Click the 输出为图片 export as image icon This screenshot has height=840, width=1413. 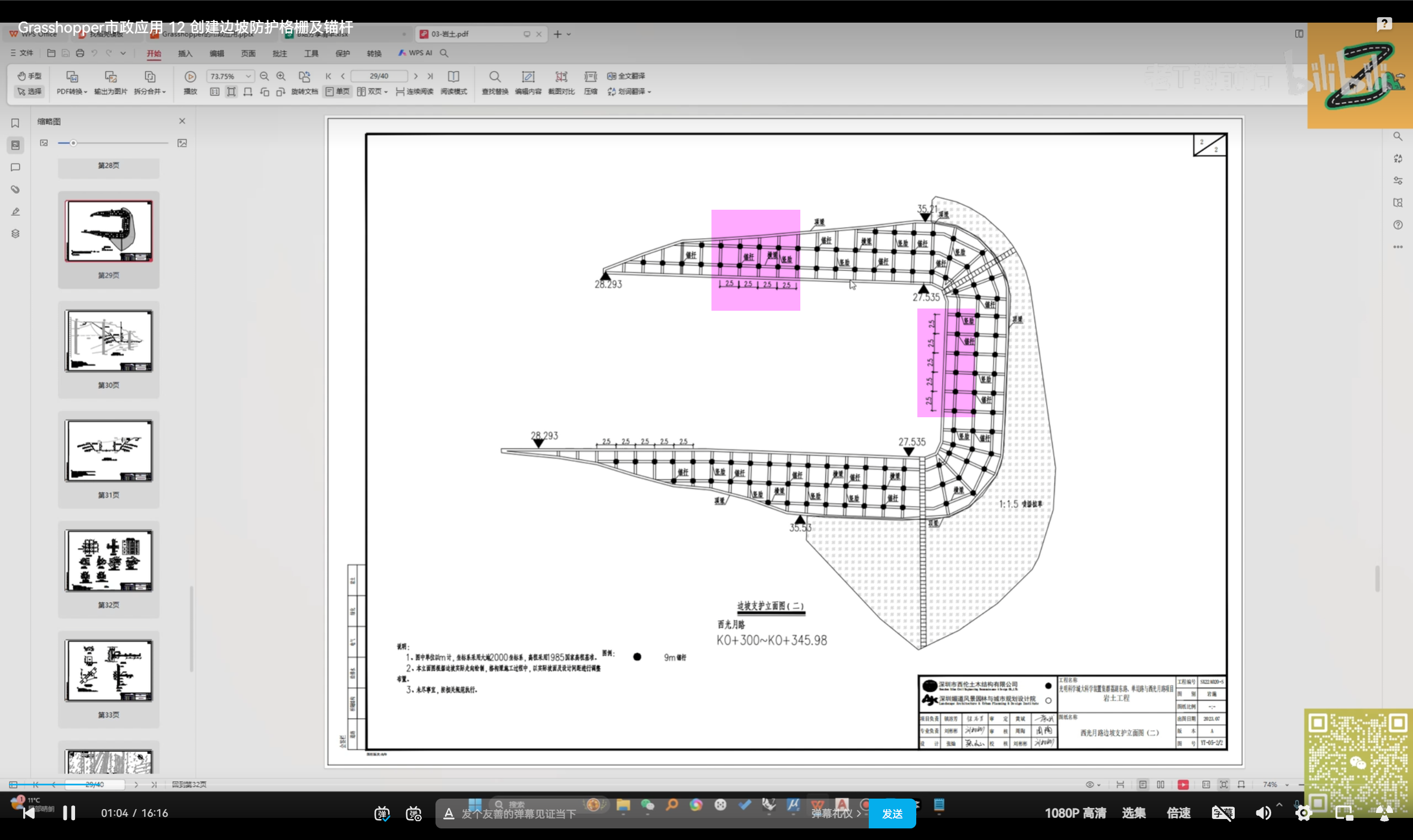pyautogui.click(x=110, y=77)
